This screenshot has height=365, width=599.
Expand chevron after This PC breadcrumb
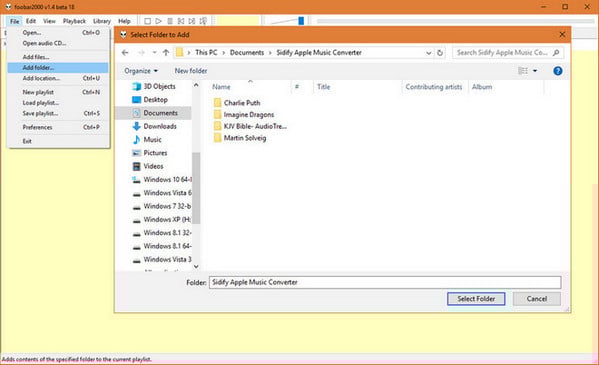point(224,52)
